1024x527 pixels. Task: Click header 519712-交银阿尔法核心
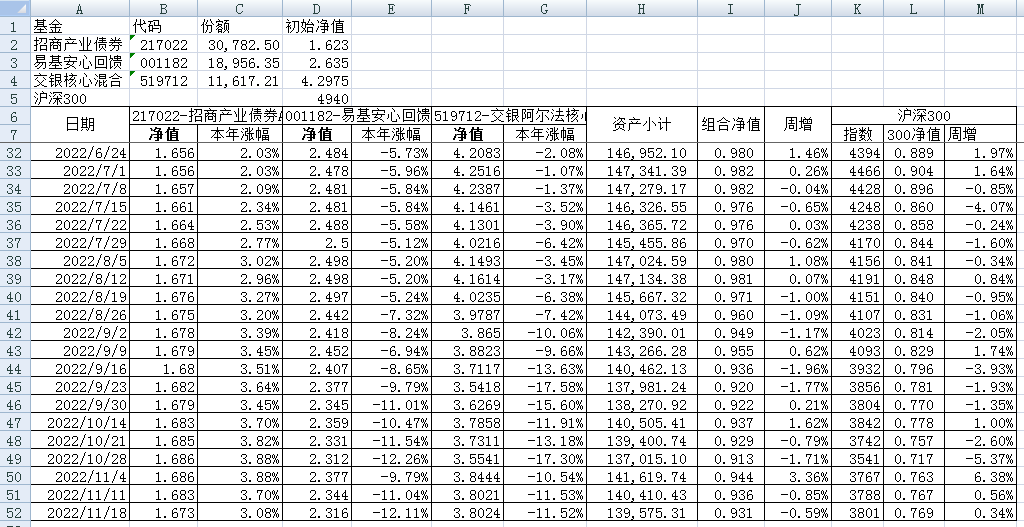click(x=509, y=116)
